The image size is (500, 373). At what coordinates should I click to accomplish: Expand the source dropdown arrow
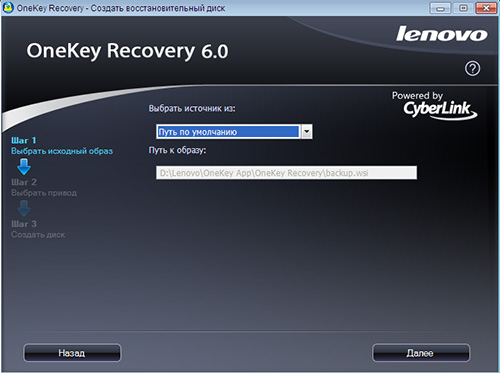pos(307,132)
